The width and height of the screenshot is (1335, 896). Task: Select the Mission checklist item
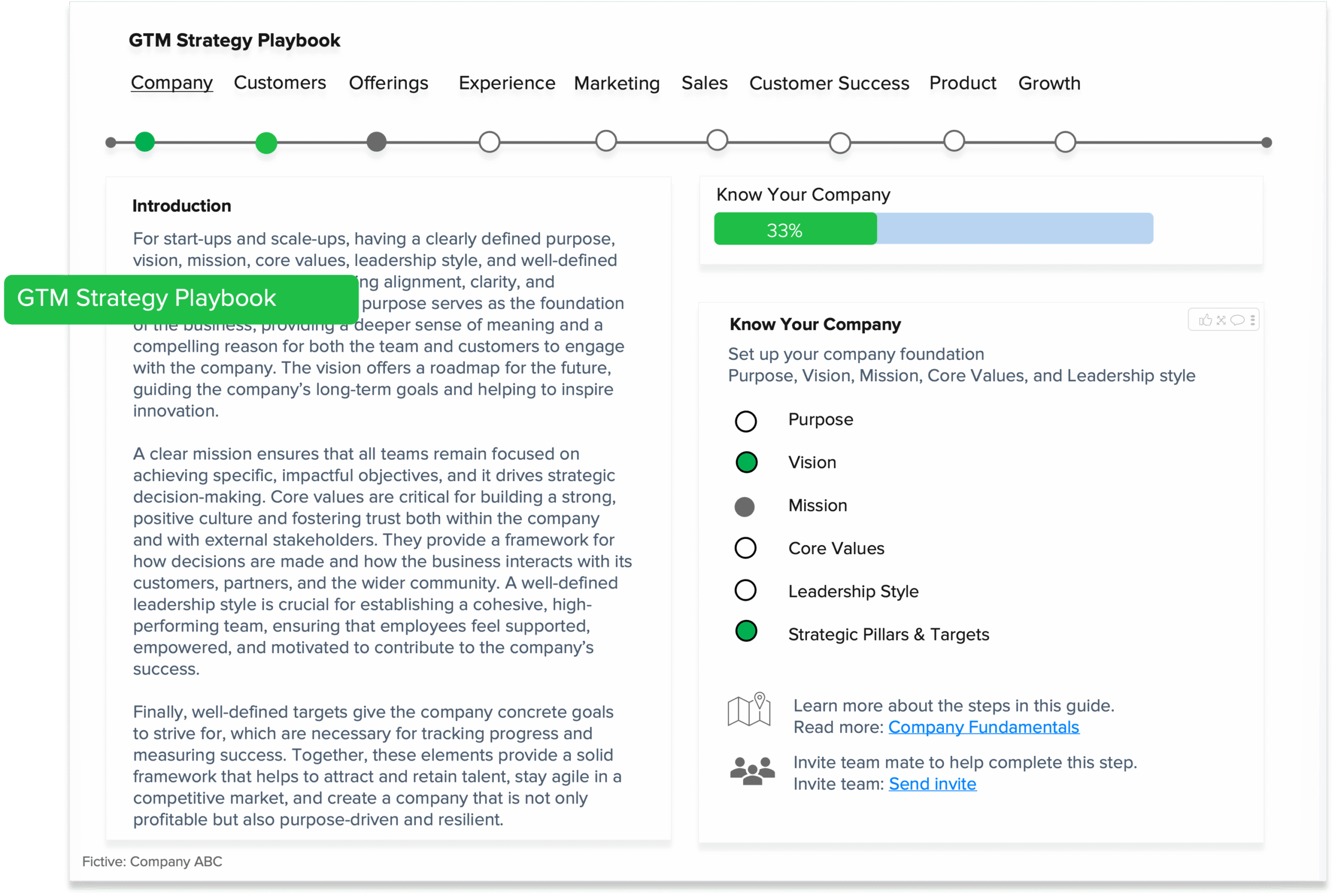[x=817, y=506]
